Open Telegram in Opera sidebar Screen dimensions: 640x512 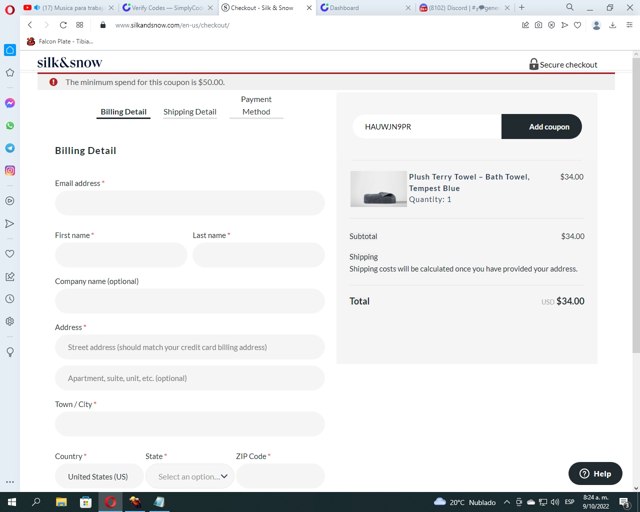point(10,148)
